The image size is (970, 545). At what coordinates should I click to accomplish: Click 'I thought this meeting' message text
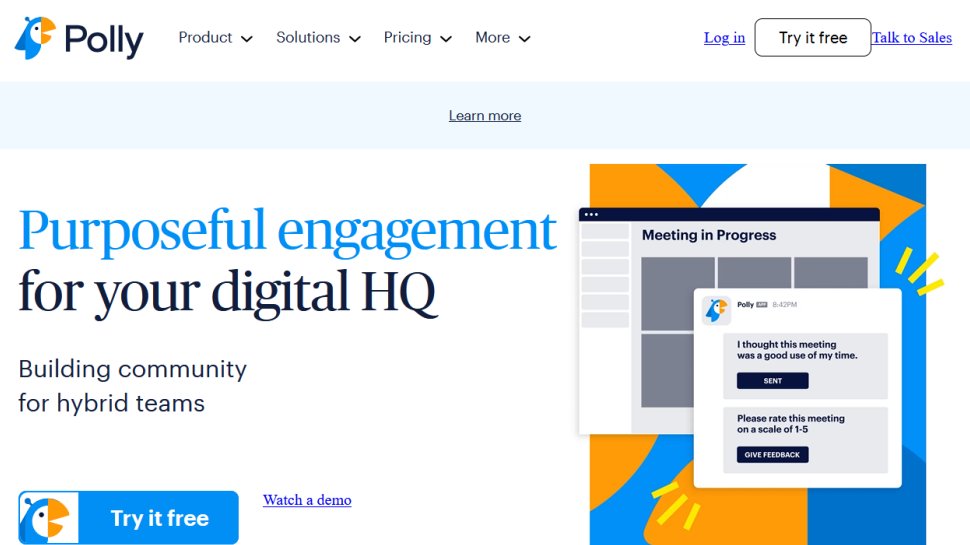tap(797, 350)
